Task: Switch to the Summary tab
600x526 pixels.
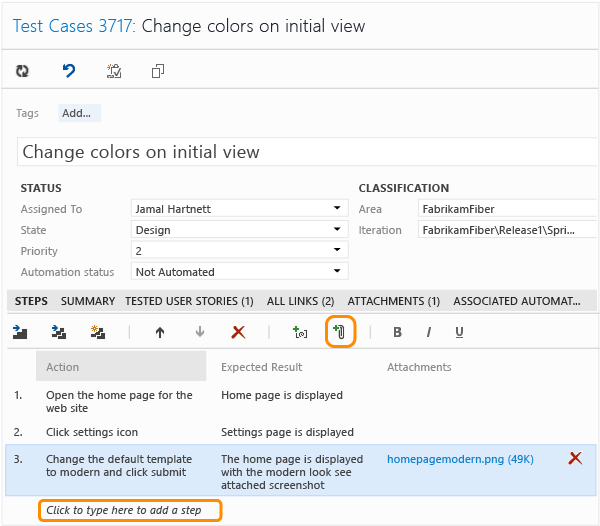Action: pyautogui.click(x=88, y=301)
